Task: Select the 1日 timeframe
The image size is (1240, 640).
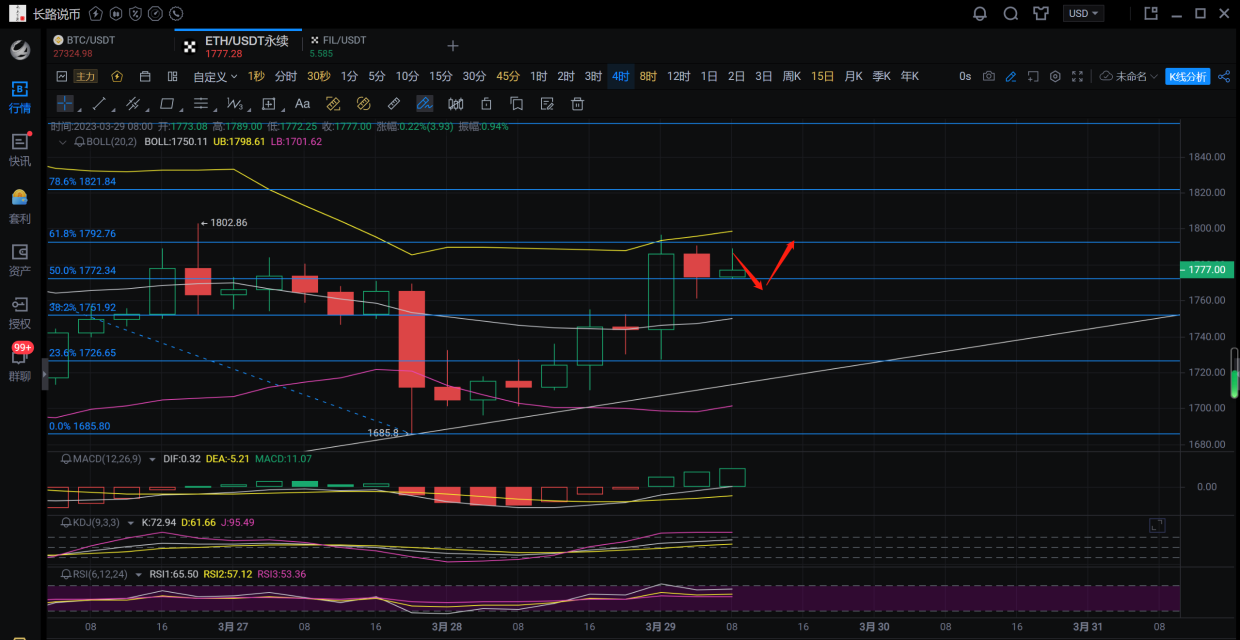Action: 709,77
